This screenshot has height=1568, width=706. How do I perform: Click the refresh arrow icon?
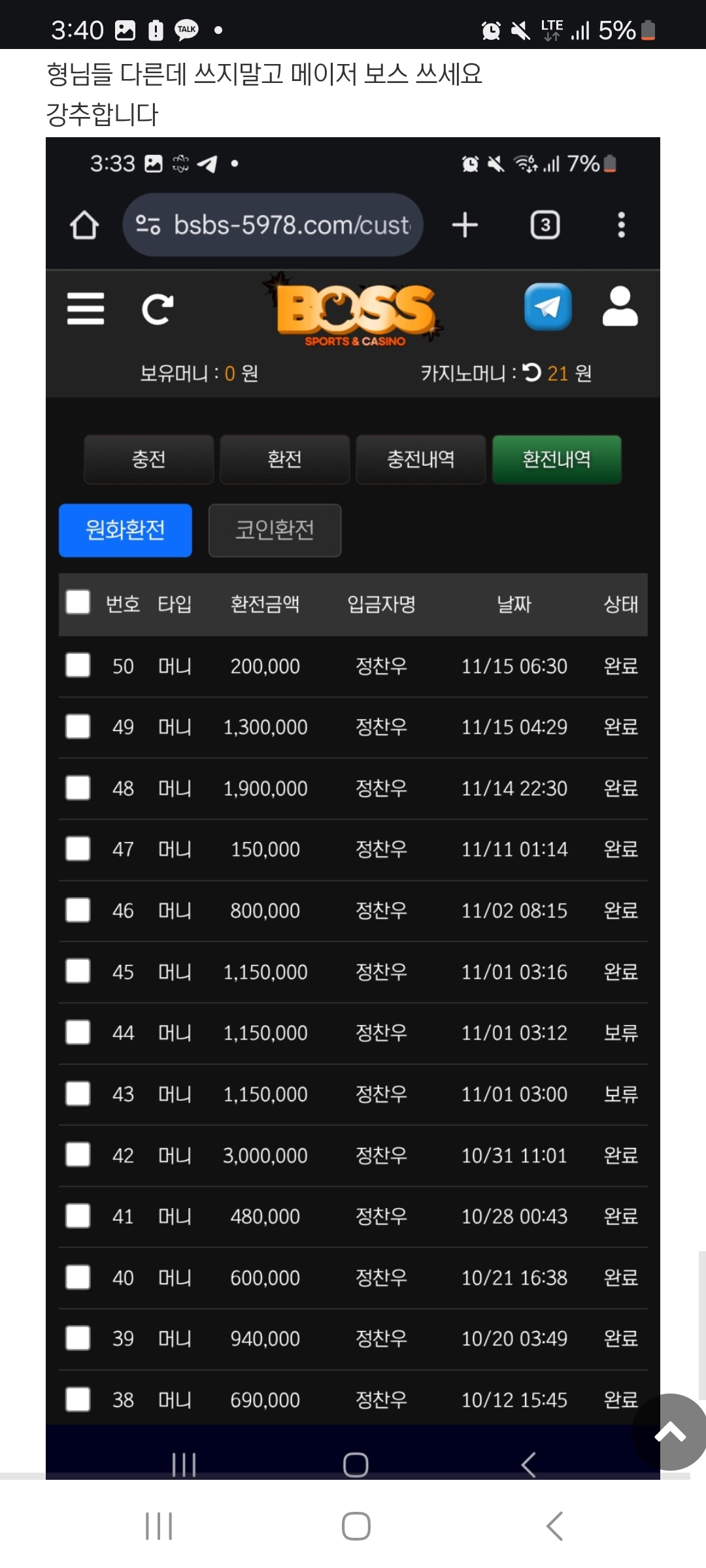coord(158,310)
